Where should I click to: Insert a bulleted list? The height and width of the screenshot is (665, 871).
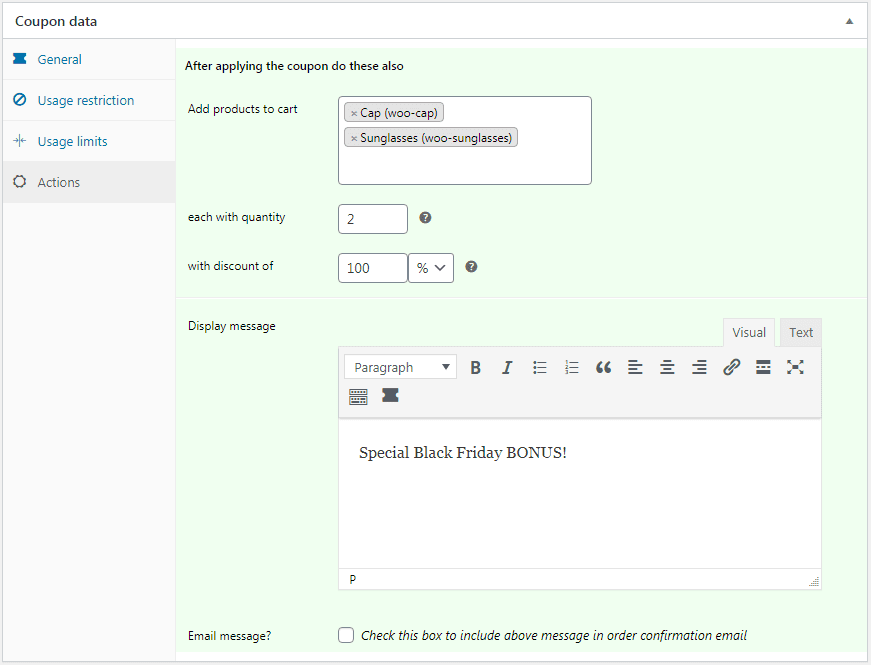[x=539, y=367]
